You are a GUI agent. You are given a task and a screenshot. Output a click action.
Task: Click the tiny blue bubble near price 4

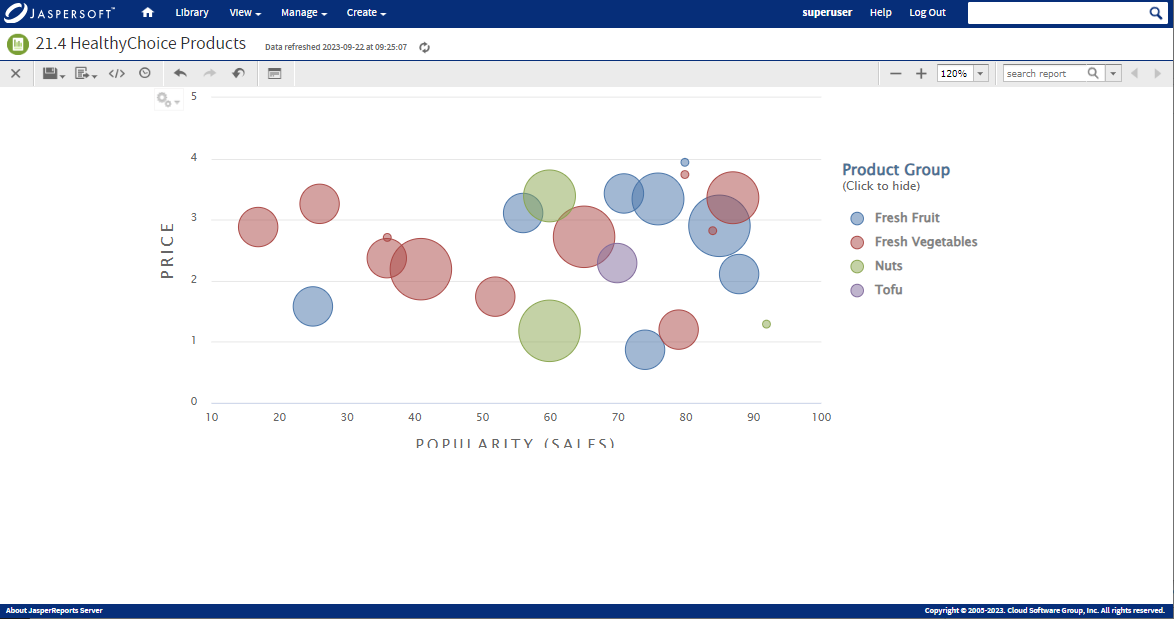tap(684, 162)
